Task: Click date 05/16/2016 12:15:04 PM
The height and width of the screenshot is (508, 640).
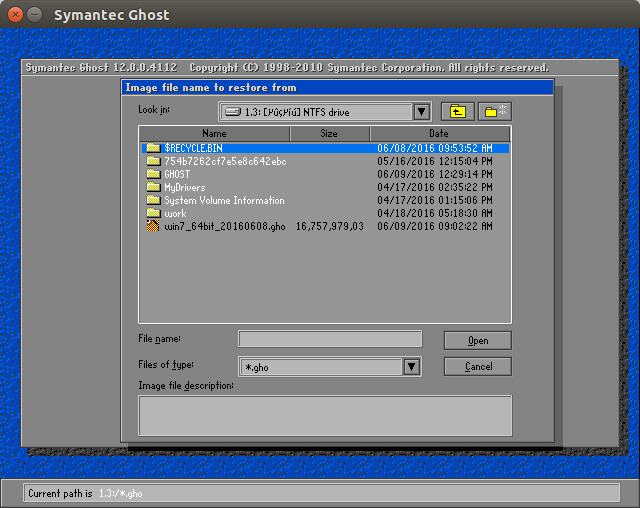Action: tap(435, 161)
